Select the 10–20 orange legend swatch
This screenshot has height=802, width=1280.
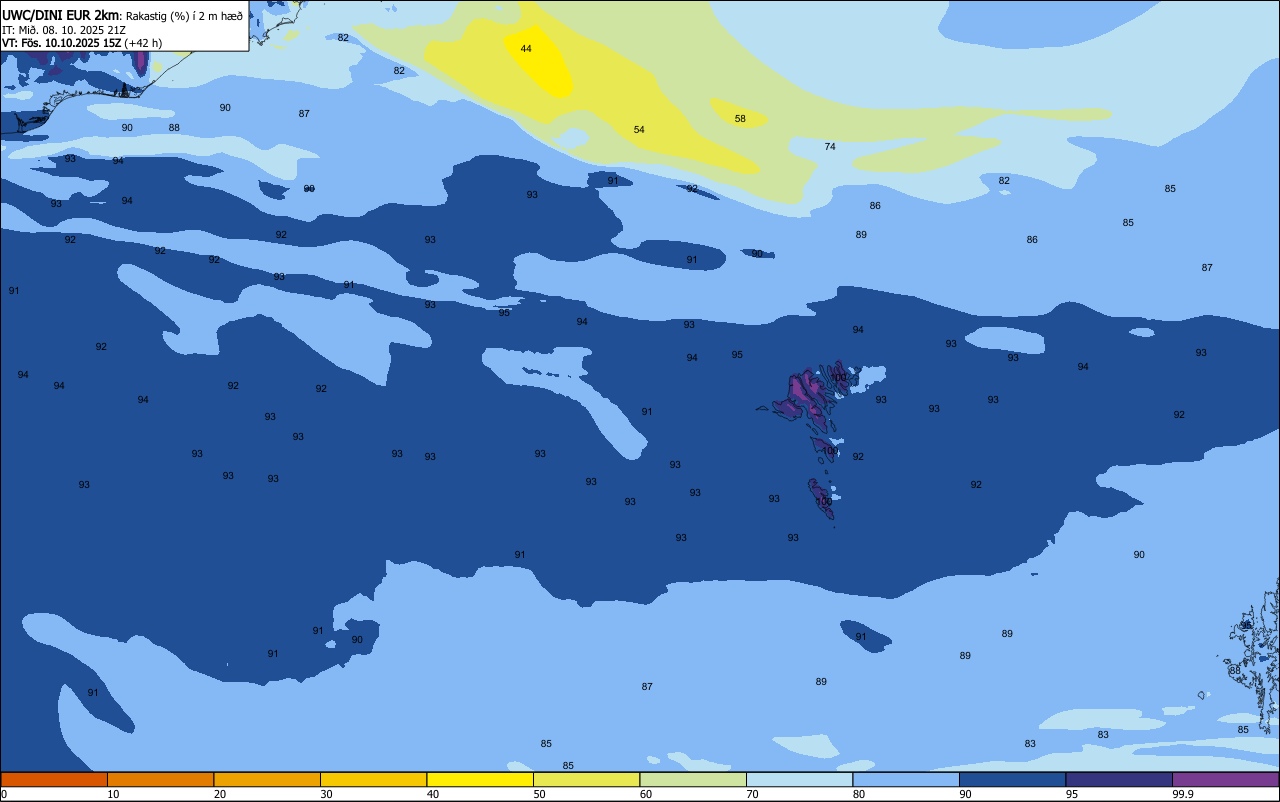coord(160,779)
